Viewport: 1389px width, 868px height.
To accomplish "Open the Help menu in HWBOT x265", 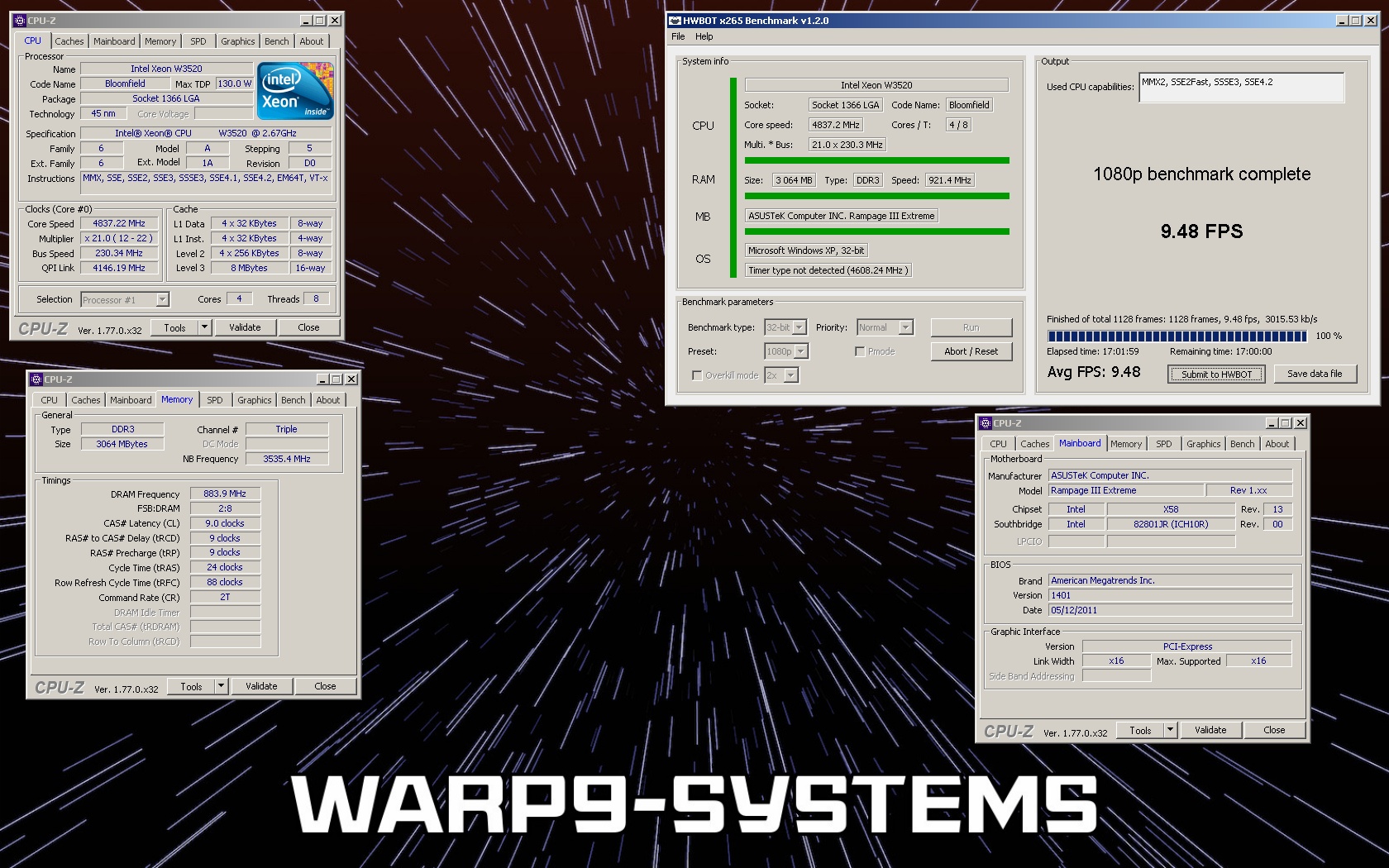I will click(704, 36).
